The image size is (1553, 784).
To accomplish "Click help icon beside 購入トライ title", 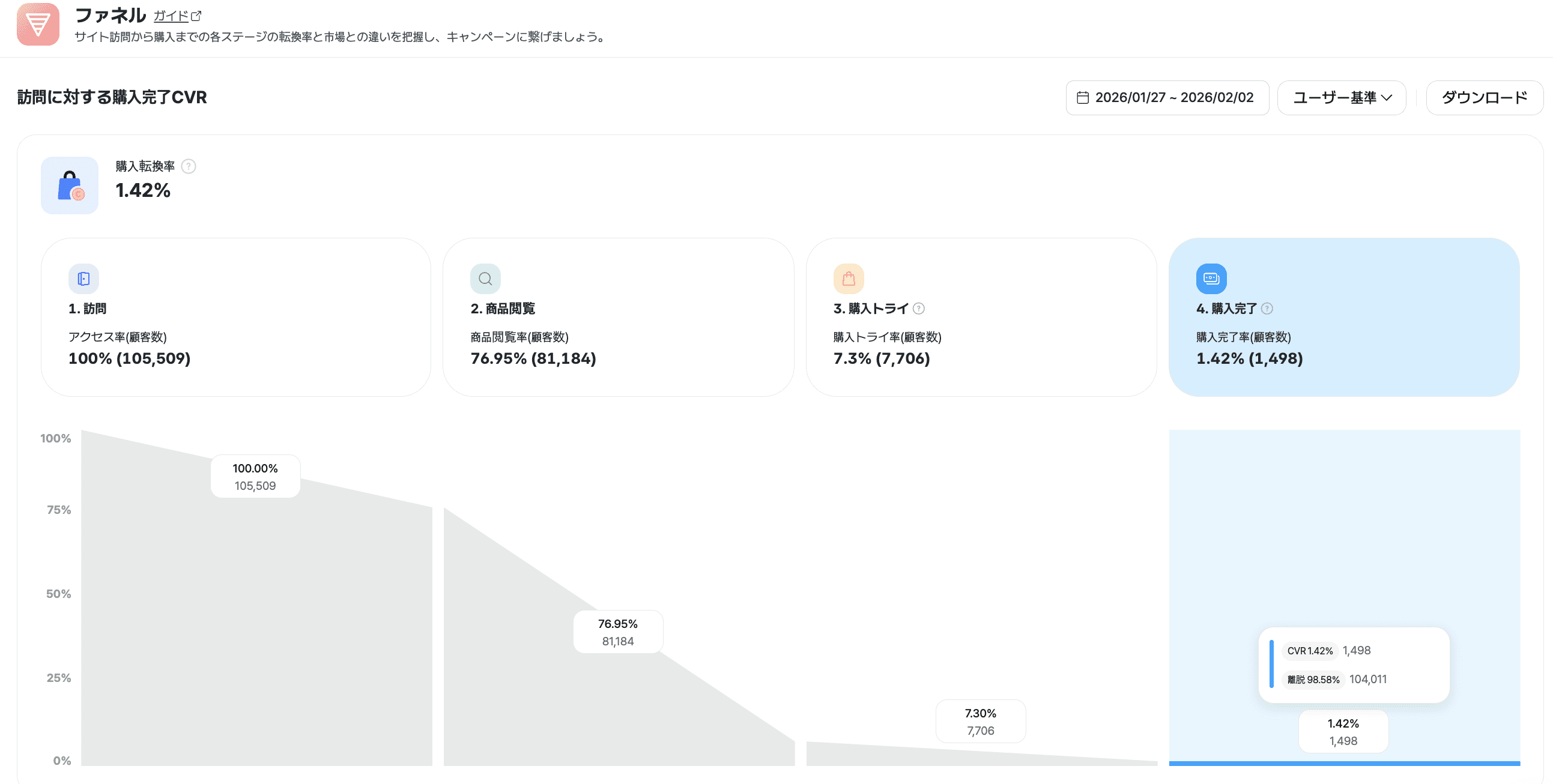I will point(919,309).
